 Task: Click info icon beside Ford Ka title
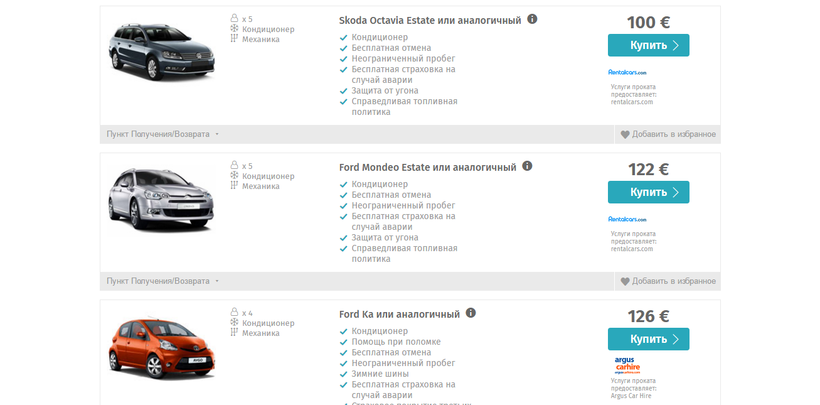tap(471, 313)
